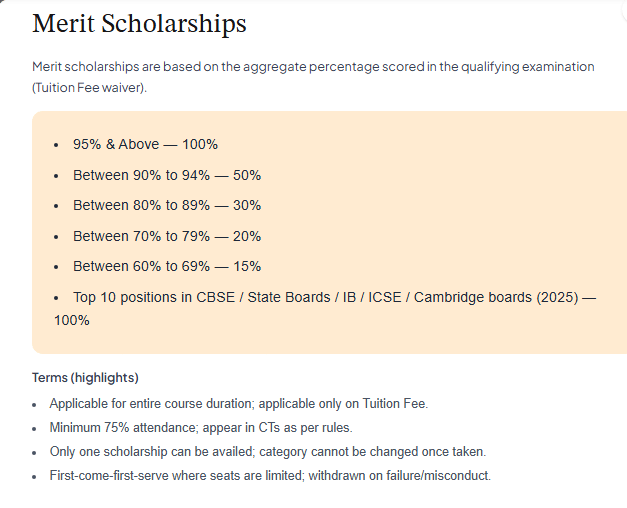627x508 pixels.
Task: Choose the "Between 60% to 69% — 15%" line
Action: [166, 266]
